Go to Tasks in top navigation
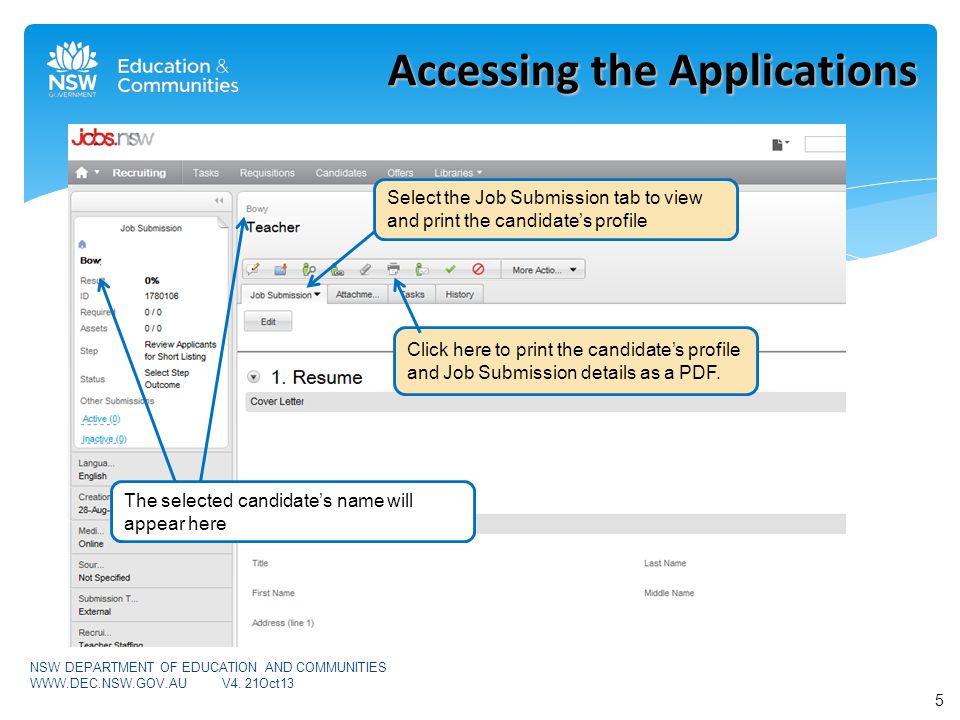 (206, 173)
